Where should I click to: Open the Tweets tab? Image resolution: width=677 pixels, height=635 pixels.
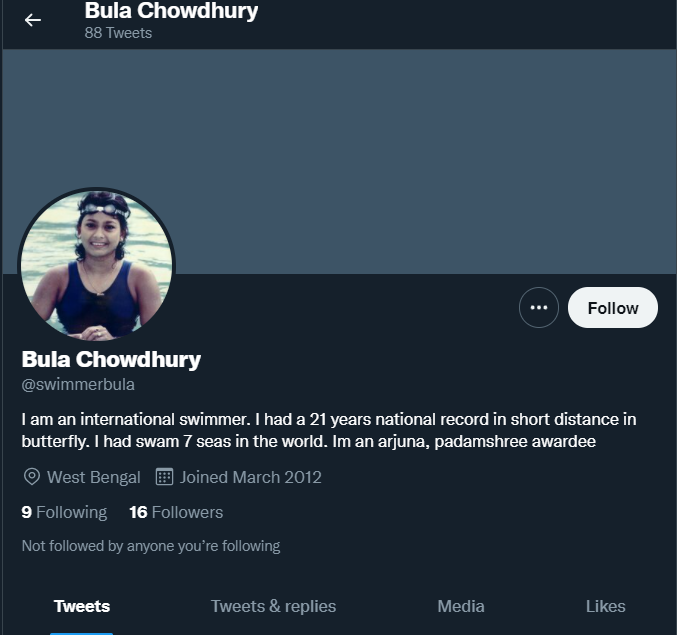coord(82,606)
